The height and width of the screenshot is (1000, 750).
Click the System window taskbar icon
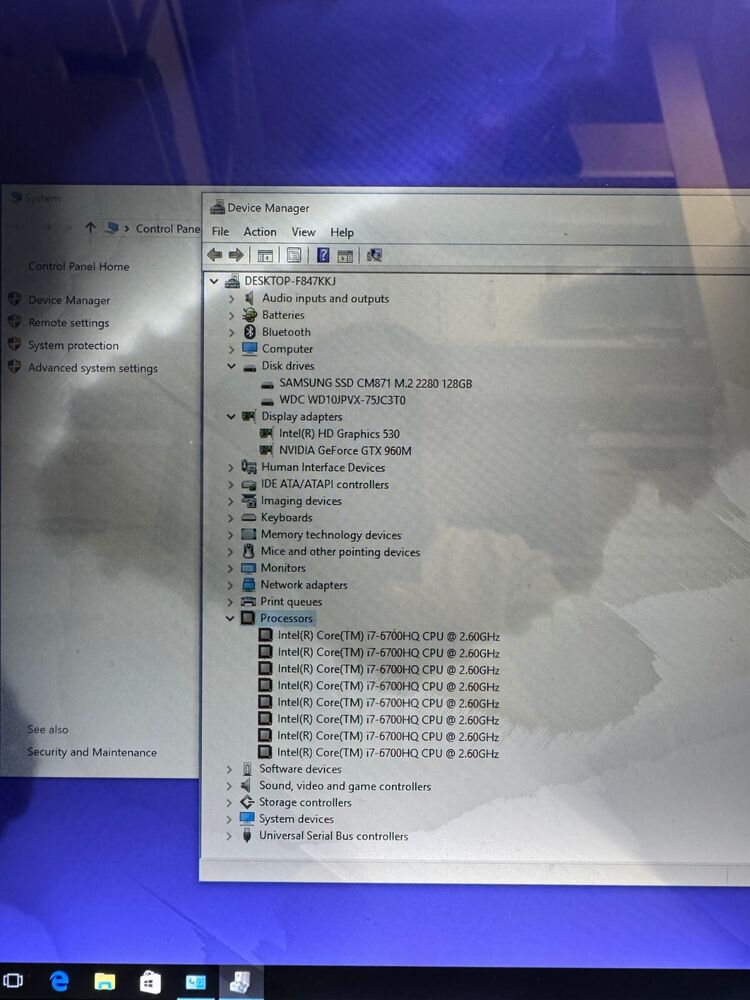[x=195, y=982]
